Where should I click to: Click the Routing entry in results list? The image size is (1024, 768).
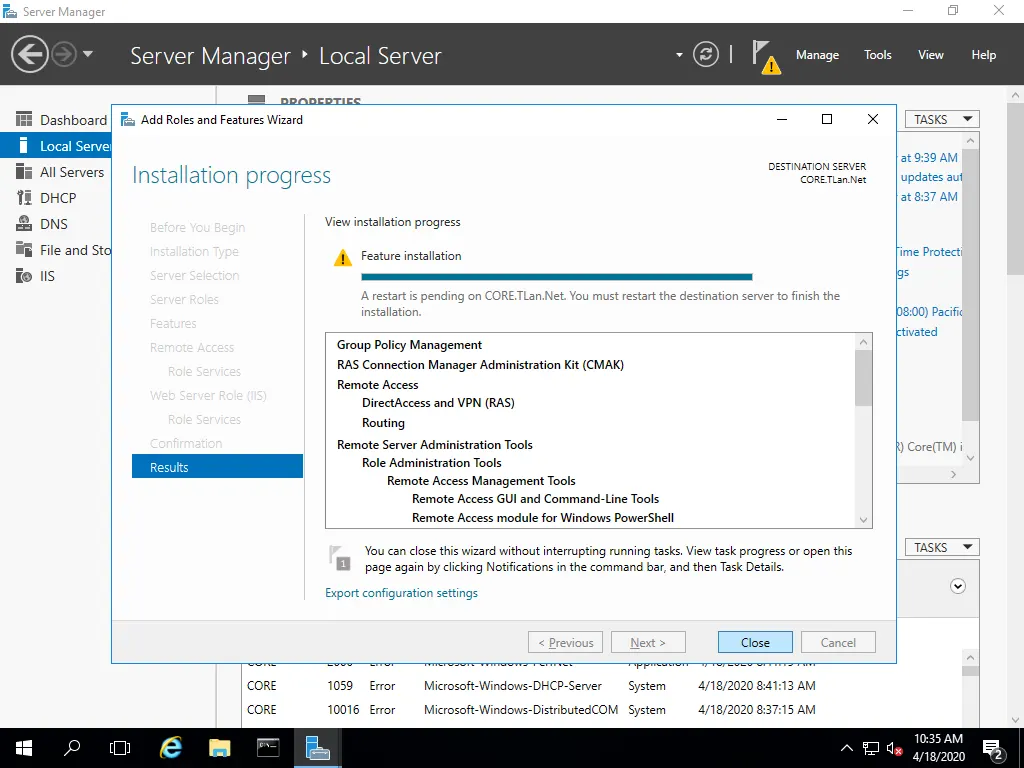click(x=383, y=423)
